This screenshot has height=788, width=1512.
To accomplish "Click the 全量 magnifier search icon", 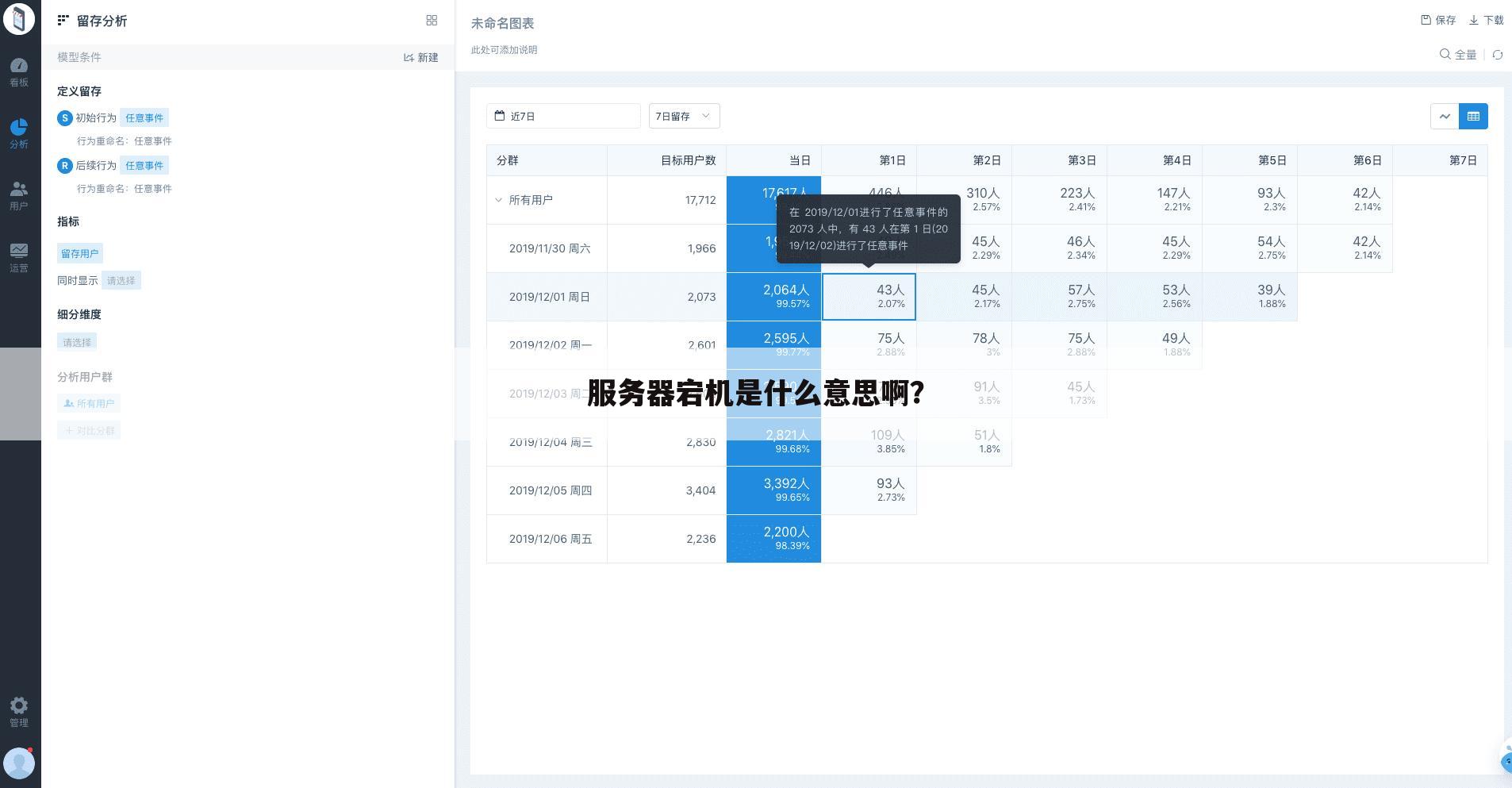I will [x=1445, y=55].
